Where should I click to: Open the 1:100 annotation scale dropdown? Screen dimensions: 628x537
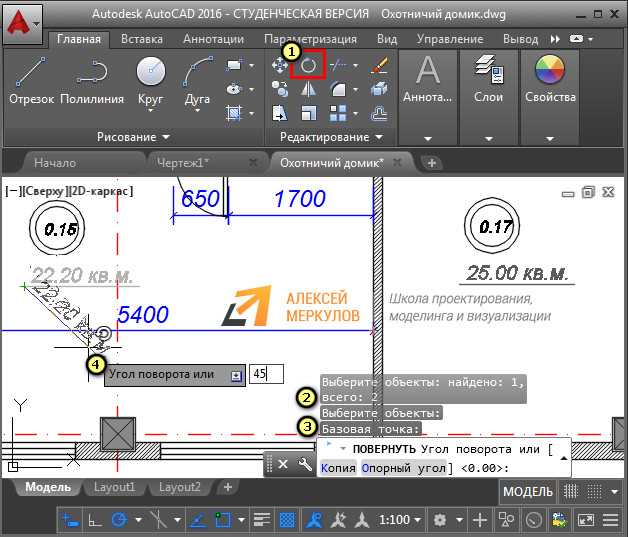coord(400,520)
